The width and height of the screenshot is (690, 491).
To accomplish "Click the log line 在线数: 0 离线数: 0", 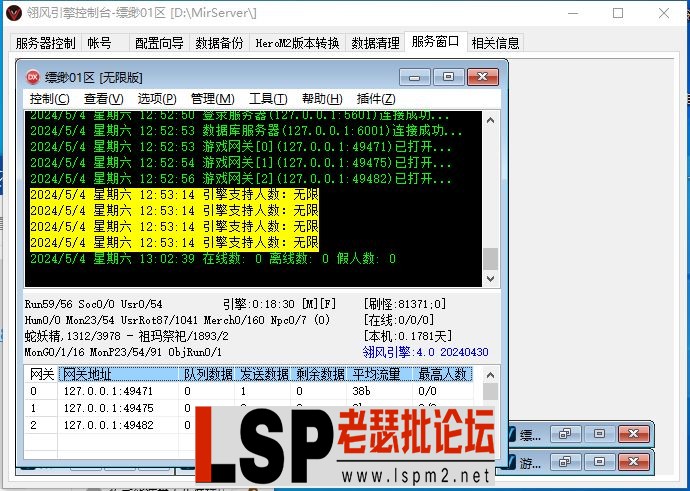I will pos(213,259).
